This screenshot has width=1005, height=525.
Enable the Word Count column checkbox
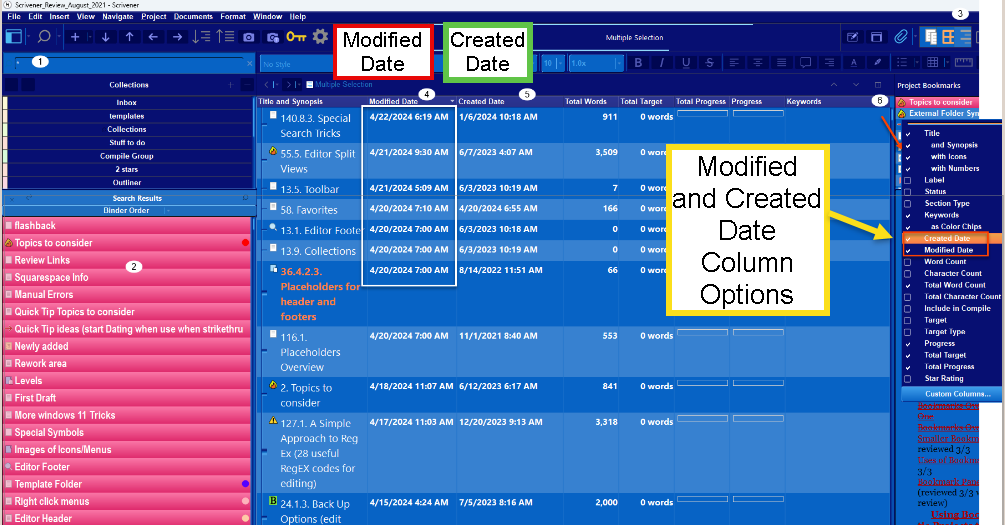[x=908, y=262]
